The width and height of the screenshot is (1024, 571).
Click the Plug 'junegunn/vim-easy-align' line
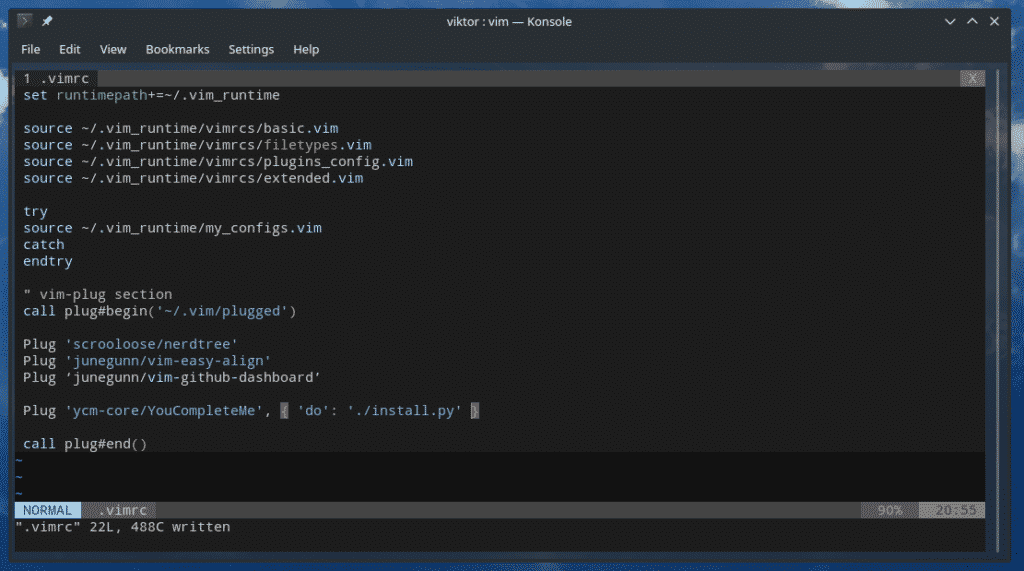click(x=147, y=361)
